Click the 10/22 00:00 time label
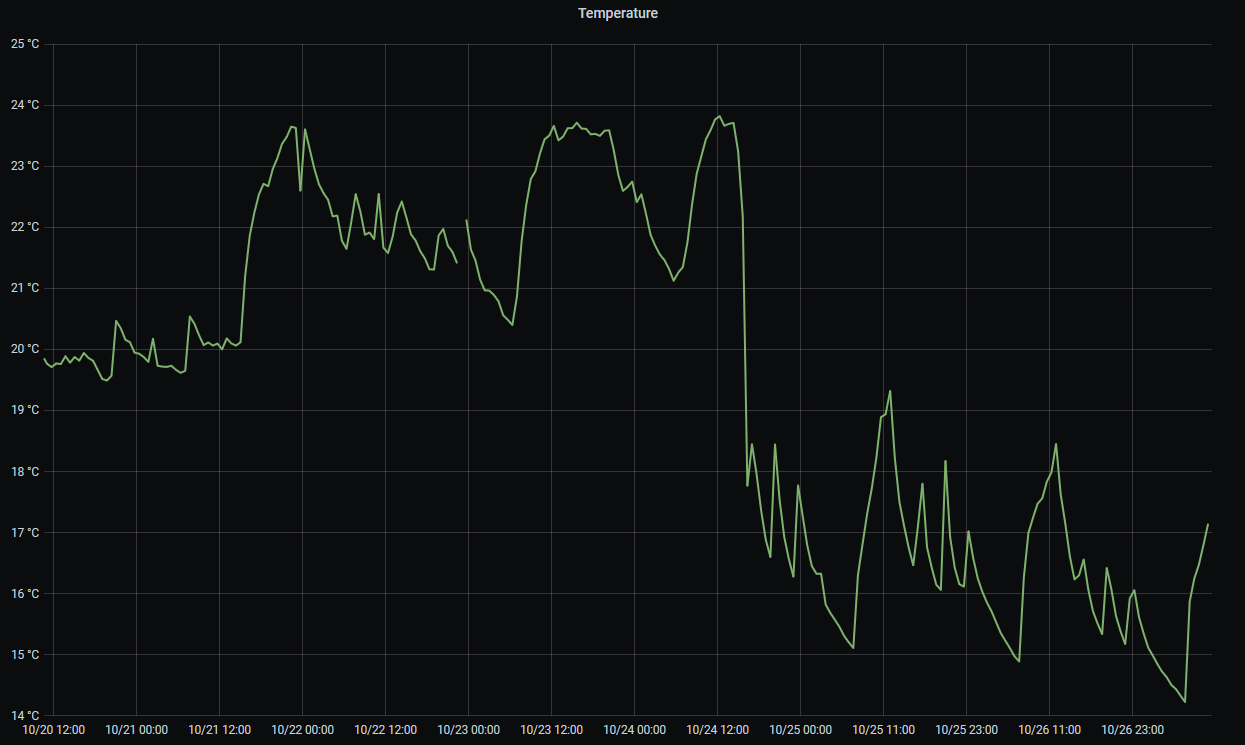 tap(302, 730)
